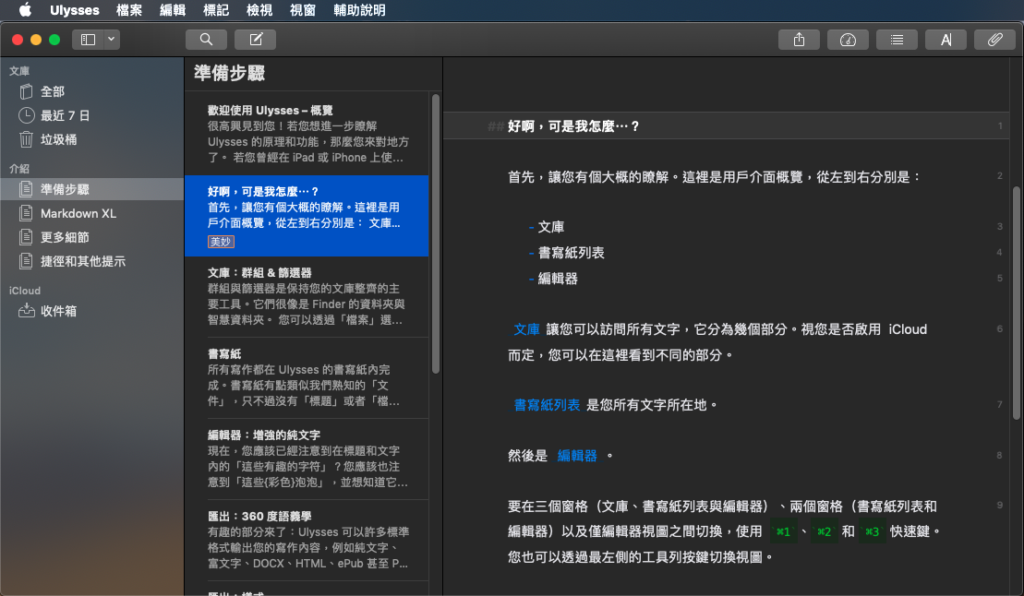Image resolution: width=1024 pixels, height=596 pixels.
Task: Click the 書寫紙列表 link in the editor
Action: (x=547, y=405)
